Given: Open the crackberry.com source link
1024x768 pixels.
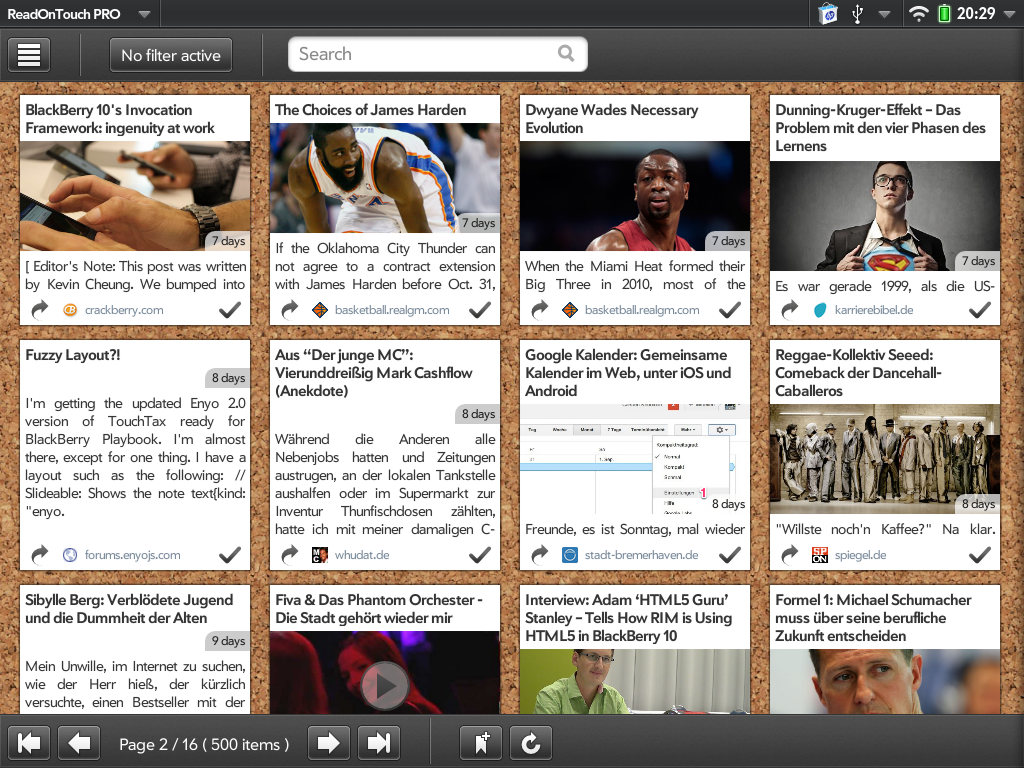Looking at the screenshot, I should [123, 310].
